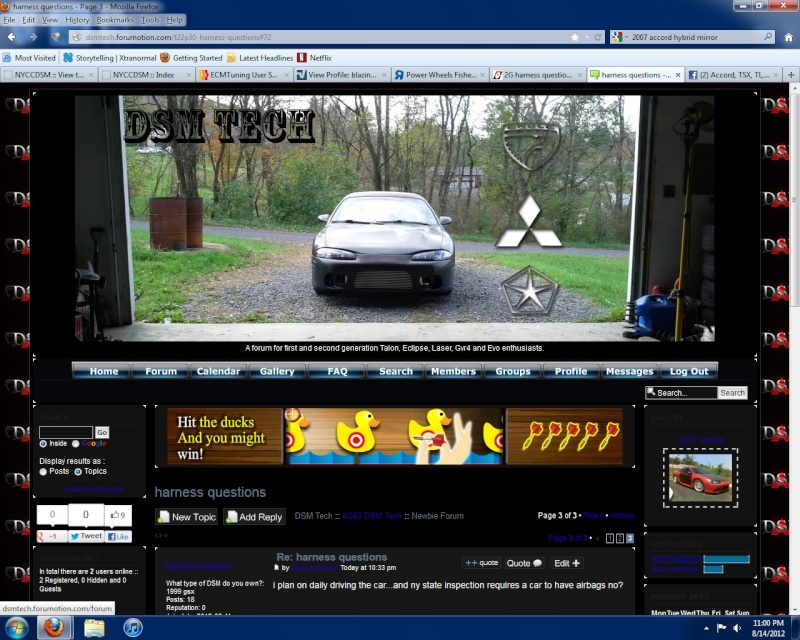
Task: Go to page 2 of the topic
Action: pos(620,538)
